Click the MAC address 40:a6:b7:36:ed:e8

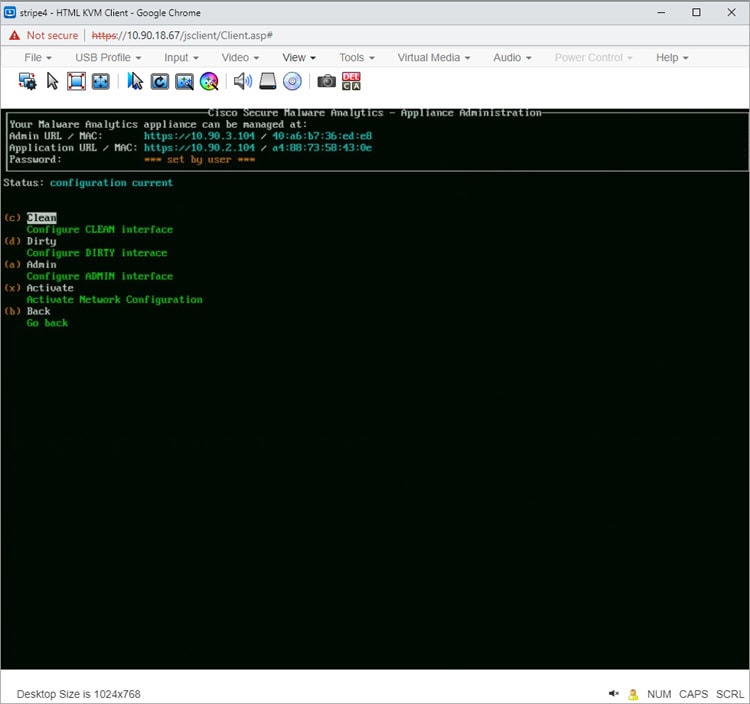[x=322, y=136]
